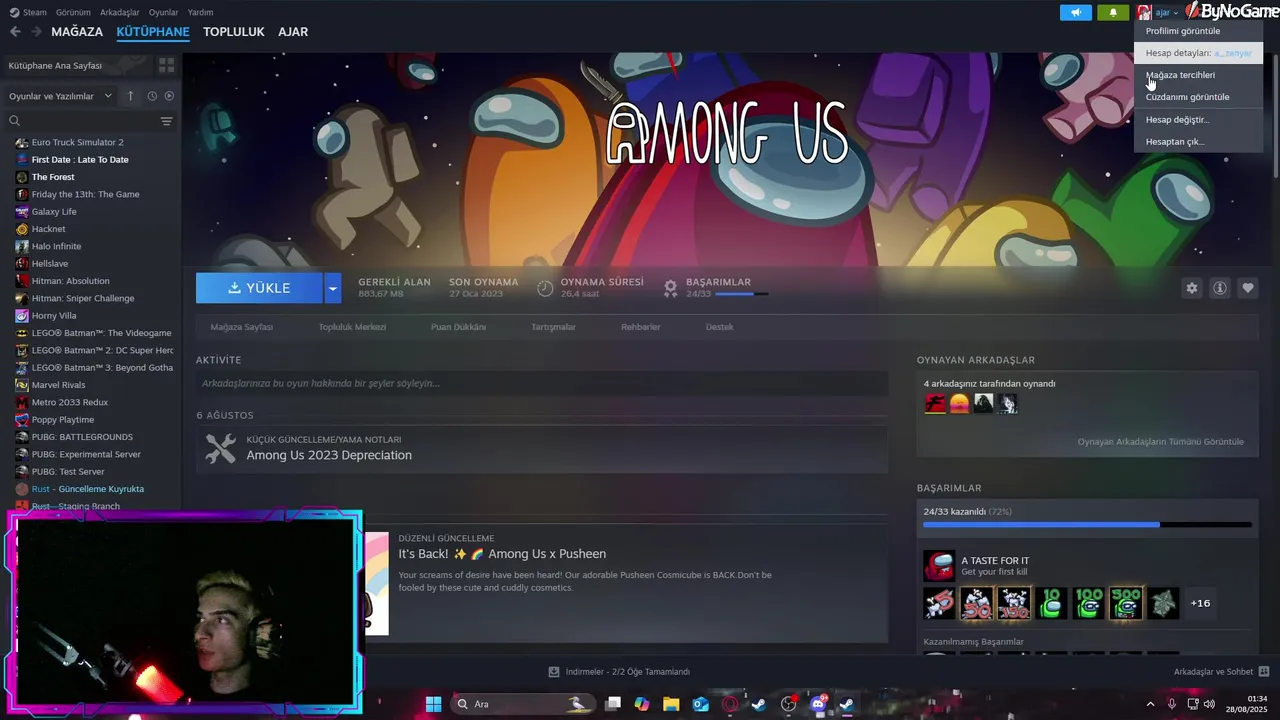
Task: Open the Among Us settings gear
Action: 1191,288
